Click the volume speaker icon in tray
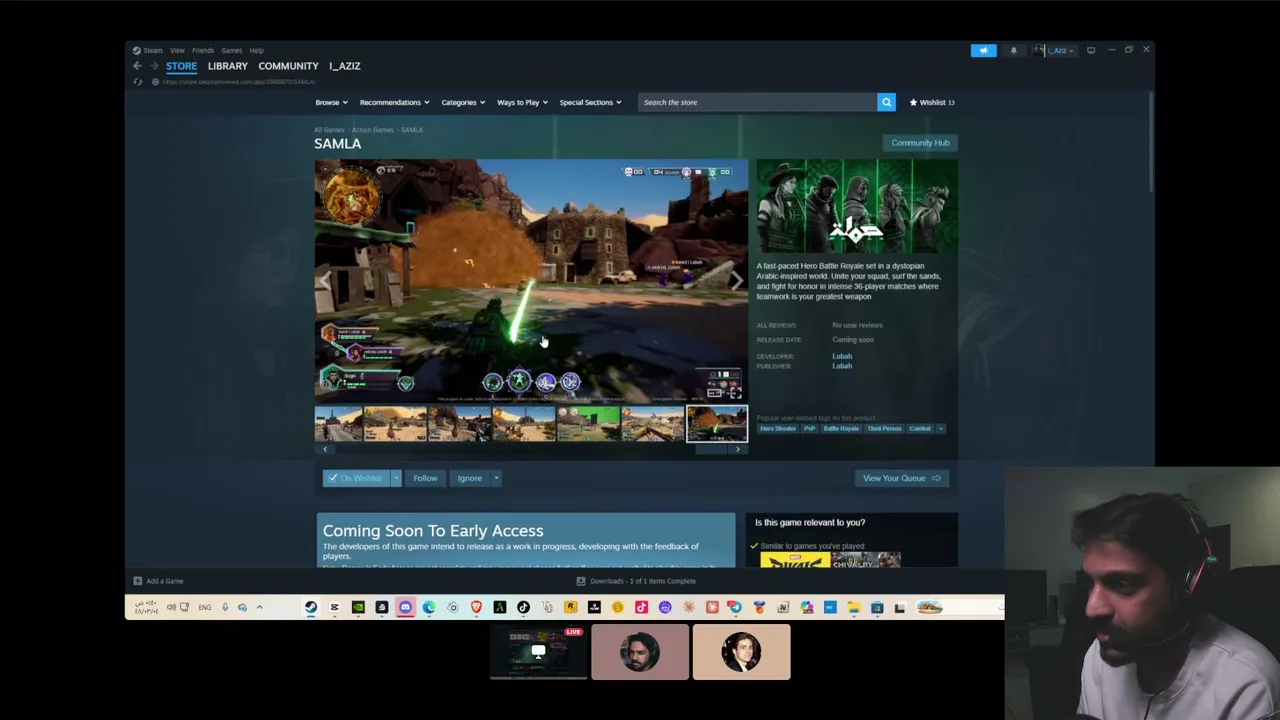The width and height of the screenshot is (1280, 720). tap(171, 607)
